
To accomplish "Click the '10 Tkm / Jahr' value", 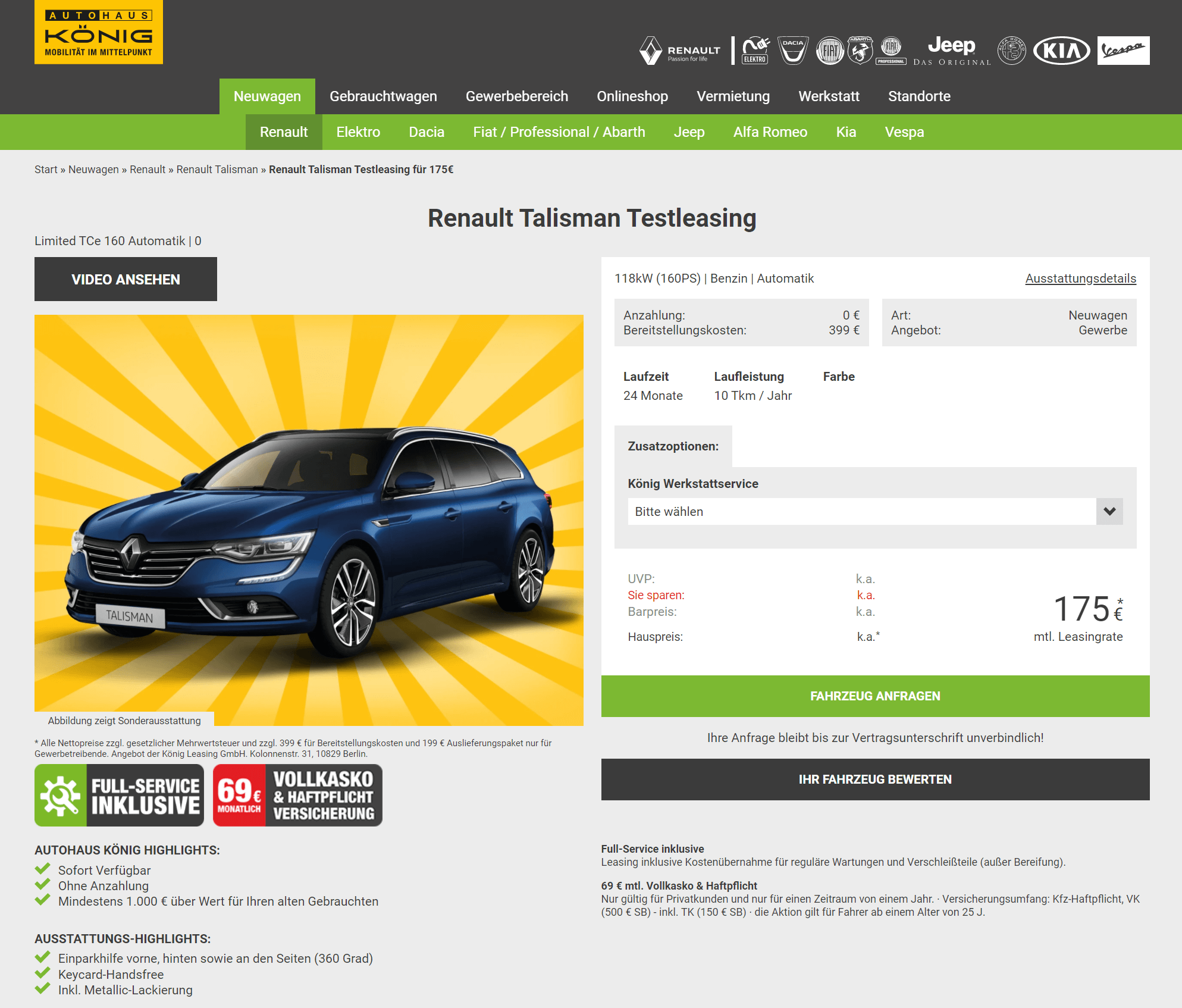I will (753, 396).
